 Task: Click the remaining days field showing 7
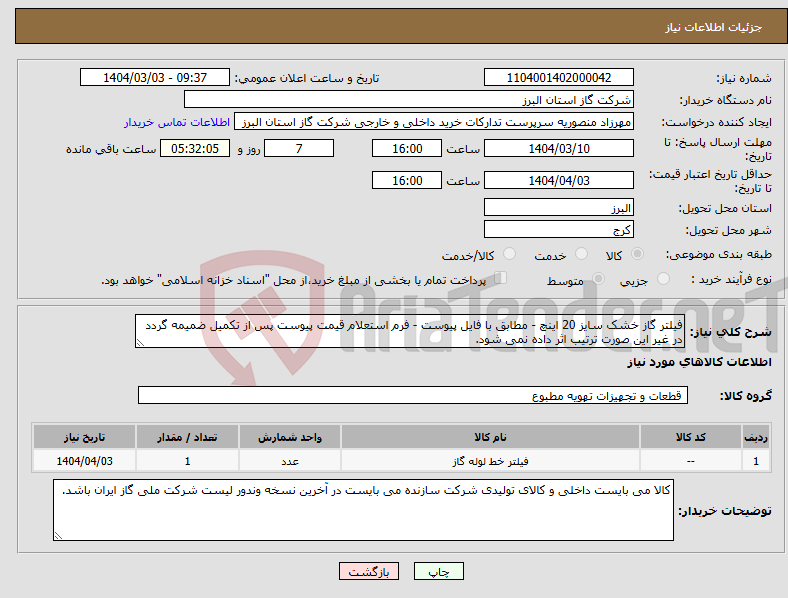coord(299,148)
